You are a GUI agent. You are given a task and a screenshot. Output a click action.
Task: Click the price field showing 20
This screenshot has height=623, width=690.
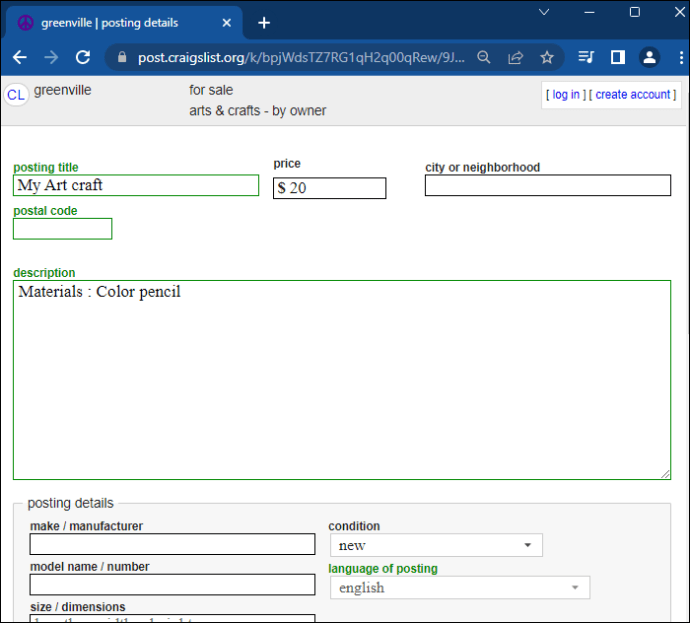coord(330,188)
